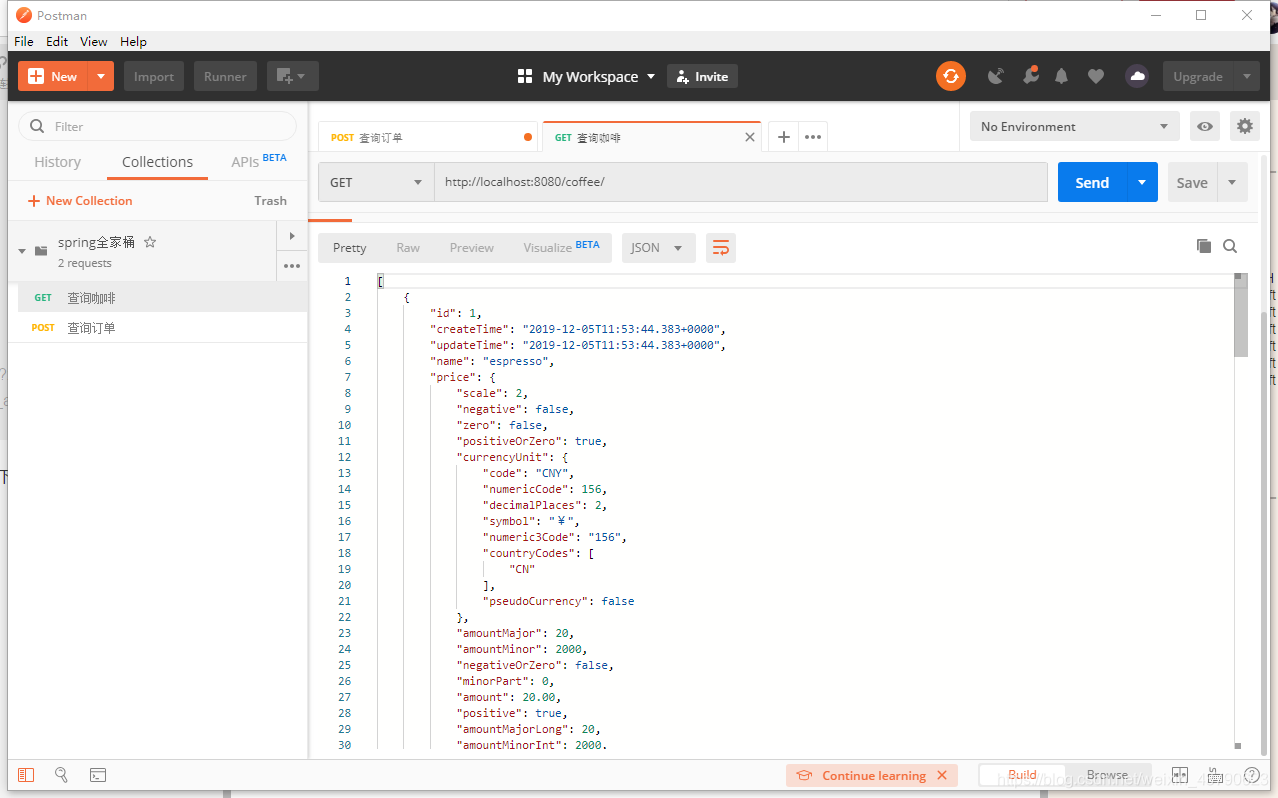Open the tab options ellipsis menu
1278x798 pixels.
click(813, 137)
